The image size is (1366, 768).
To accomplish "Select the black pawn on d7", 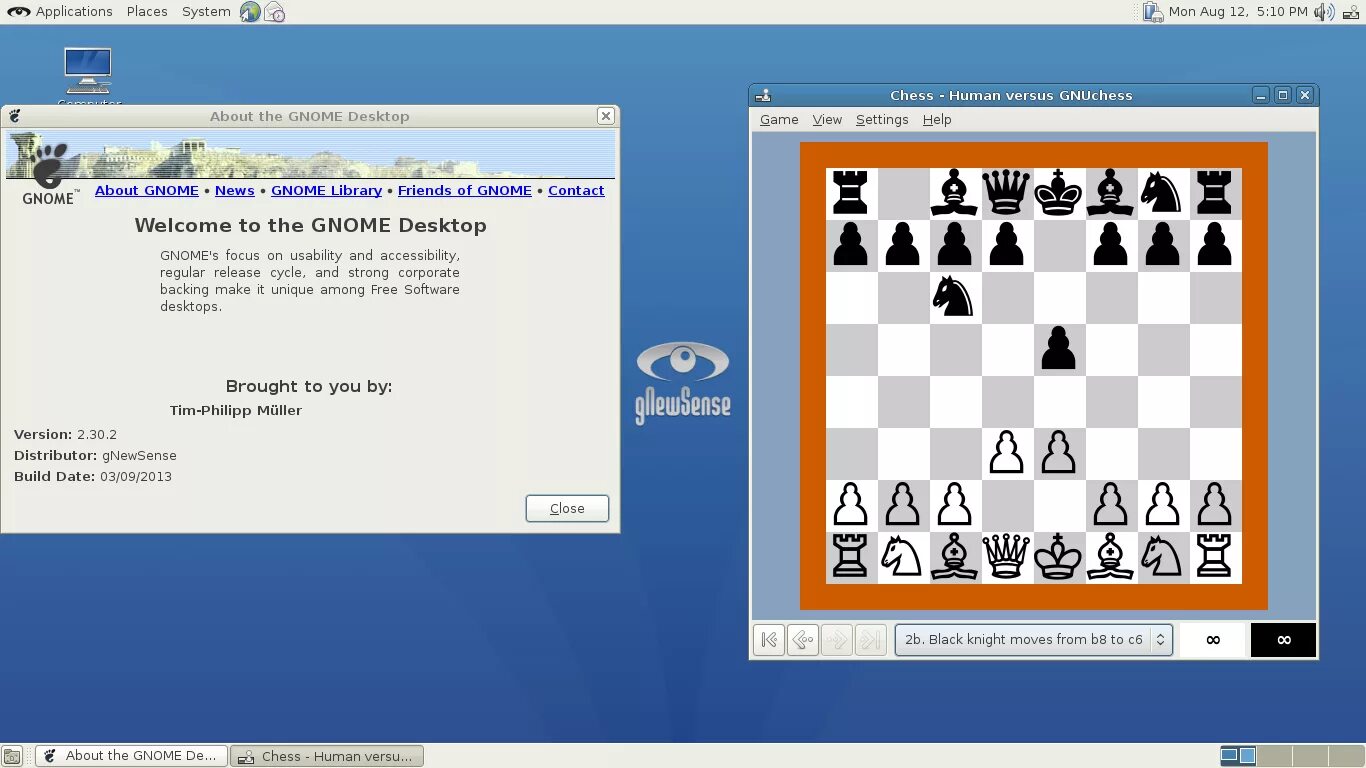I will (x=1007, y=245).
